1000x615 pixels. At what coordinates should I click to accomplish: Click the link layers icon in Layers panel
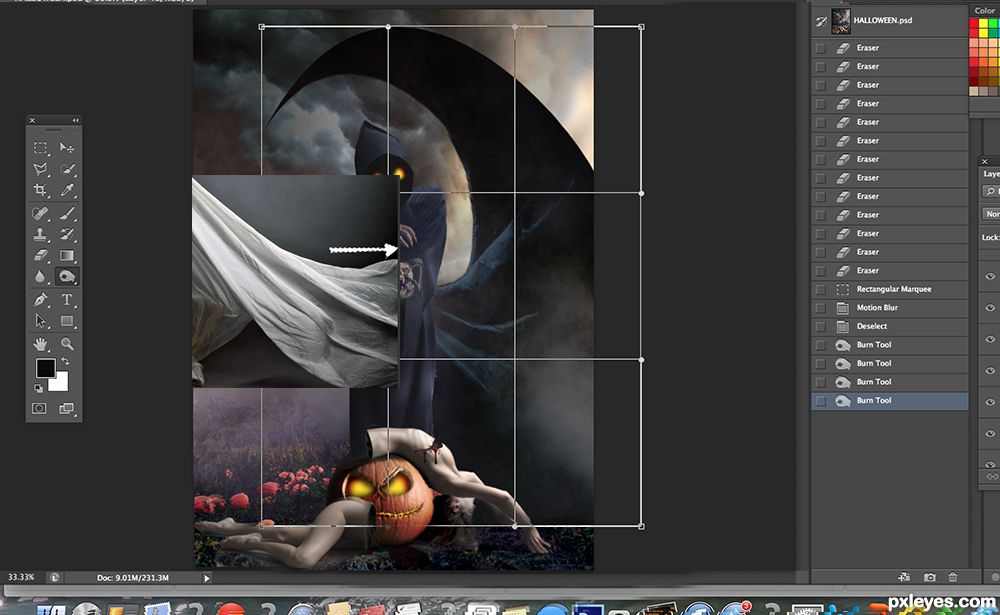[992, 477]
